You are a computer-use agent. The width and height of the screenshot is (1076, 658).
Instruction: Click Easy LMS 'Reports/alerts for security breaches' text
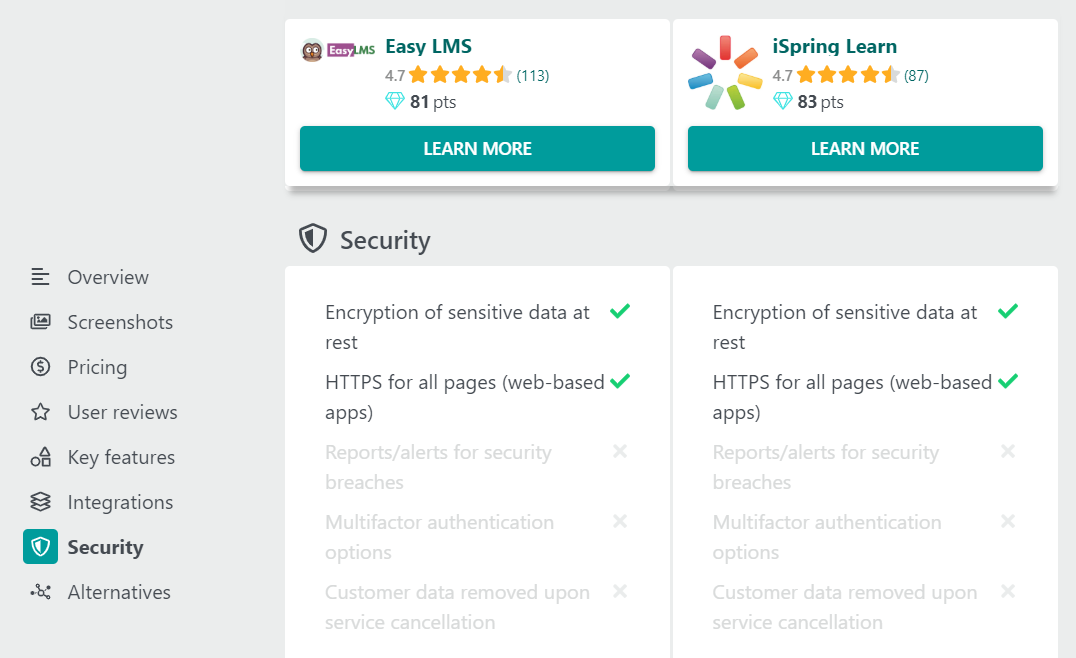[x=438, y=467]
